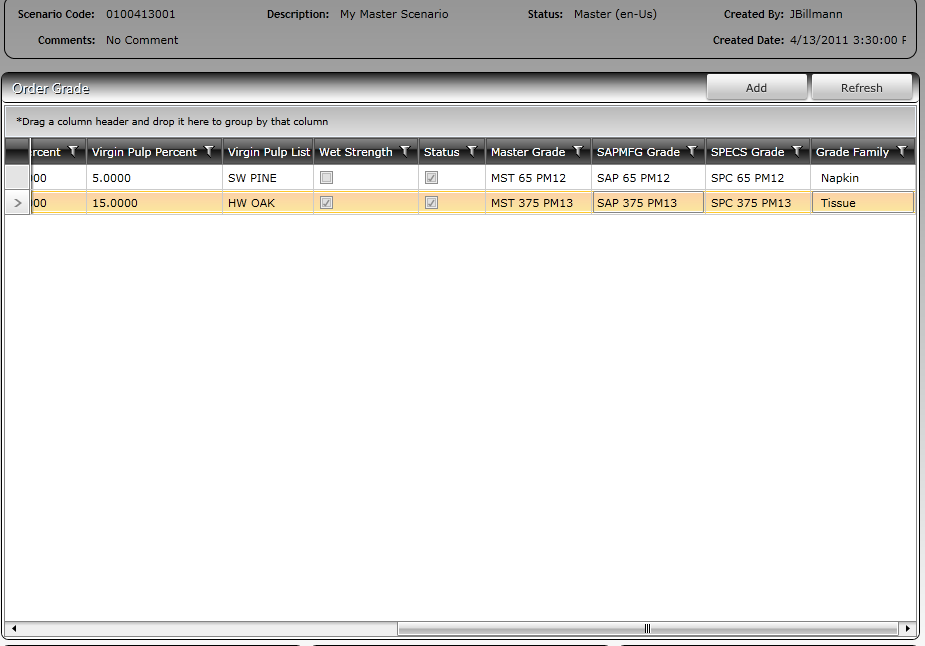Click the horizontal scrollbar thumb
Image resolution: width=925 pixels, height=646 pixels.
(647, 629)
